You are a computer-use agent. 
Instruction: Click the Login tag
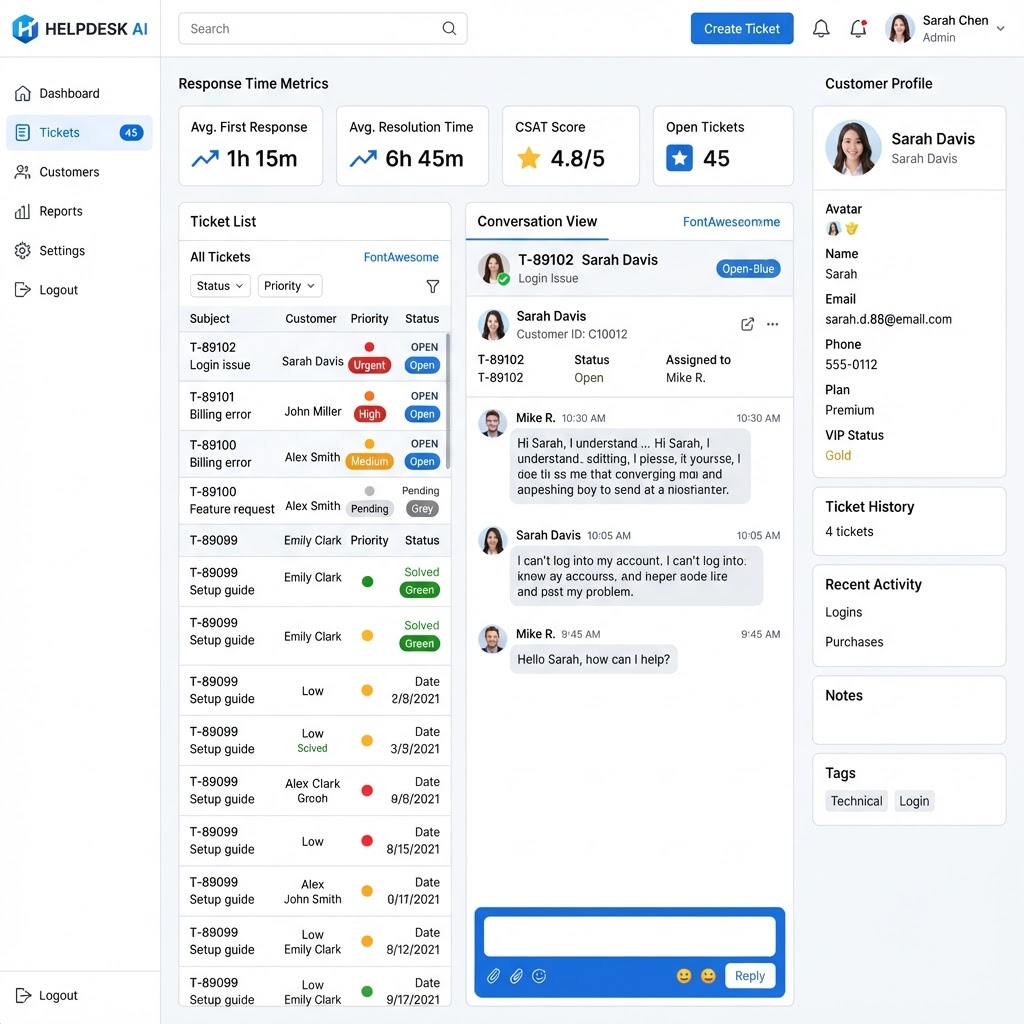pyautogui.click(x=914, y=801)
